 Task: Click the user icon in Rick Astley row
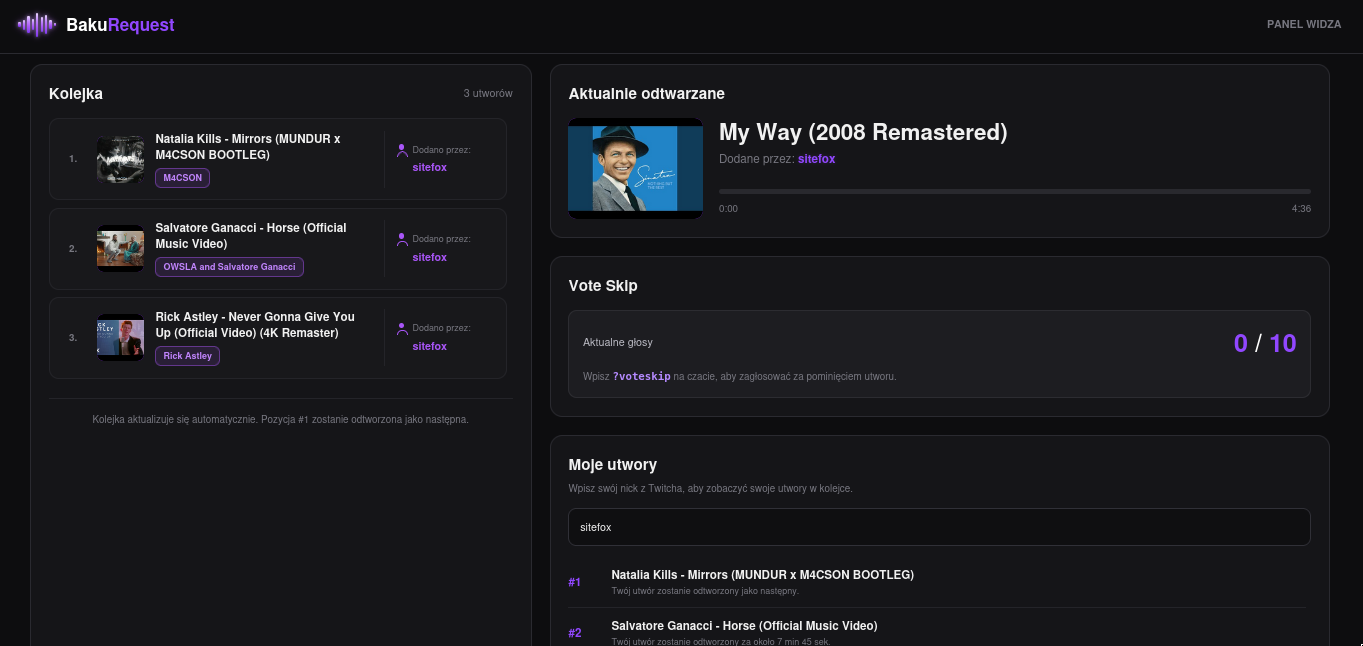click(402, 328)
